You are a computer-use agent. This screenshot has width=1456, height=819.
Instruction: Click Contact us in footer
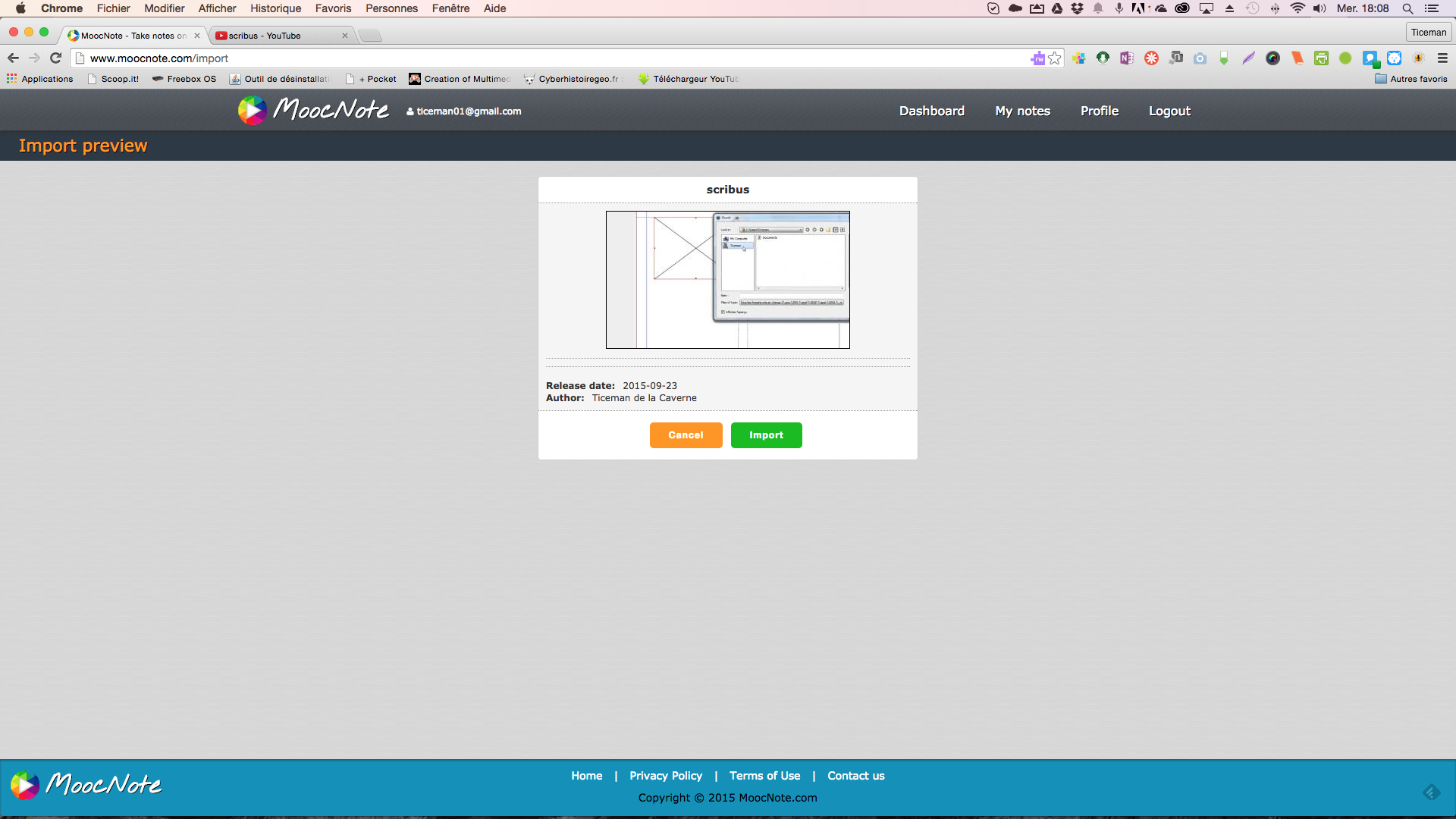coord(856,776)
